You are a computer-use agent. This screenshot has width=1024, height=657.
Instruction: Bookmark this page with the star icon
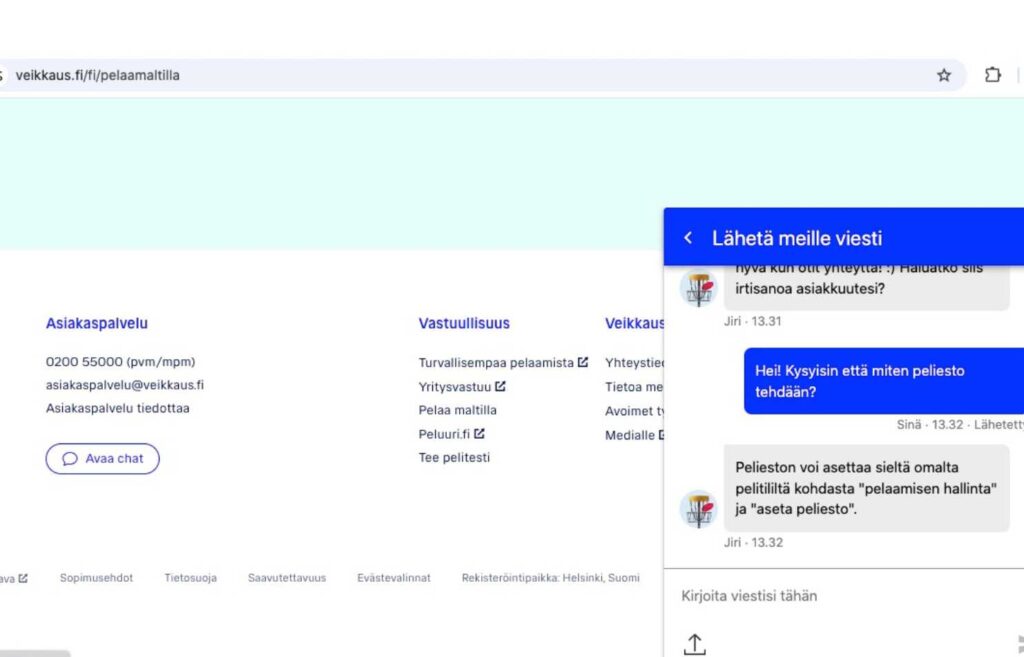[x=944, y=75]
